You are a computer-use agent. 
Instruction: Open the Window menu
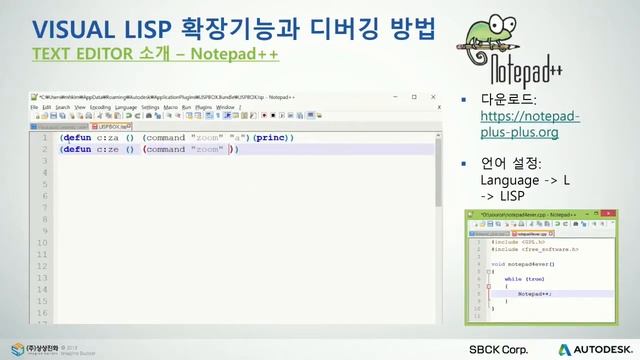pos(225,107)
